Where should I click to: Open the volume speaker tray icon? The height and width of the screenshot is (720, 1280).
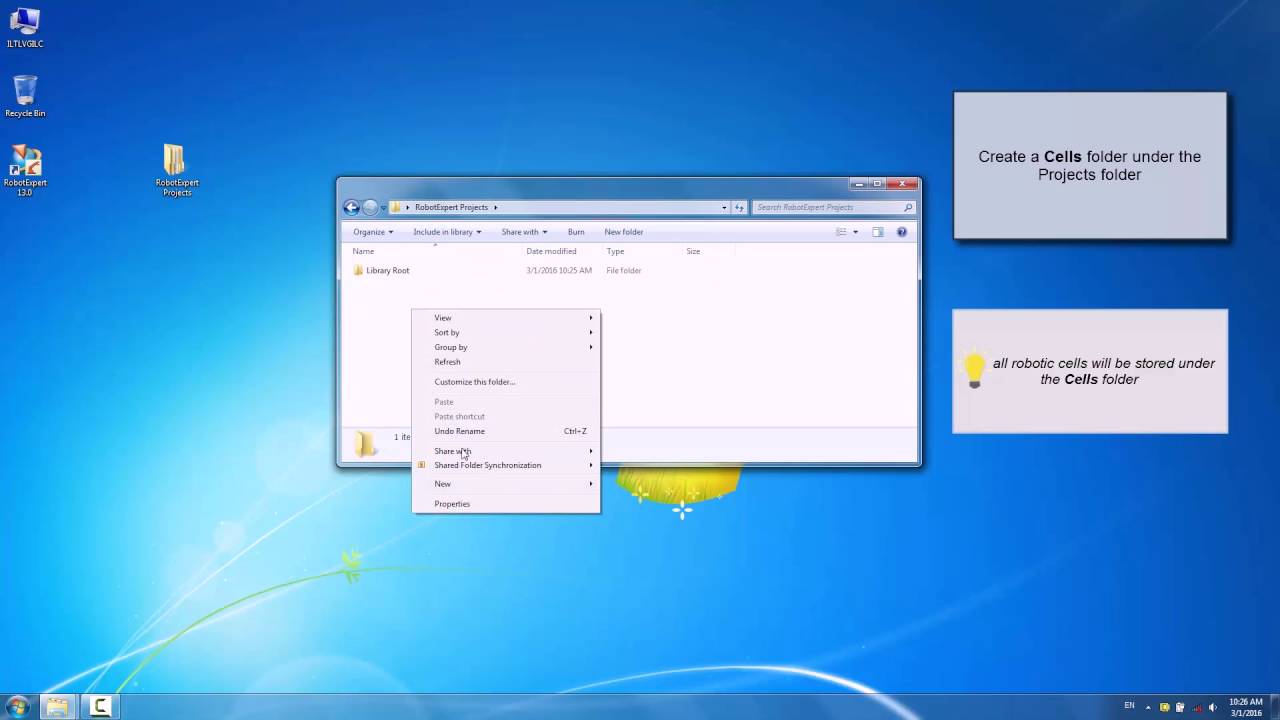pyautogui.click(x=1213, y=708)
